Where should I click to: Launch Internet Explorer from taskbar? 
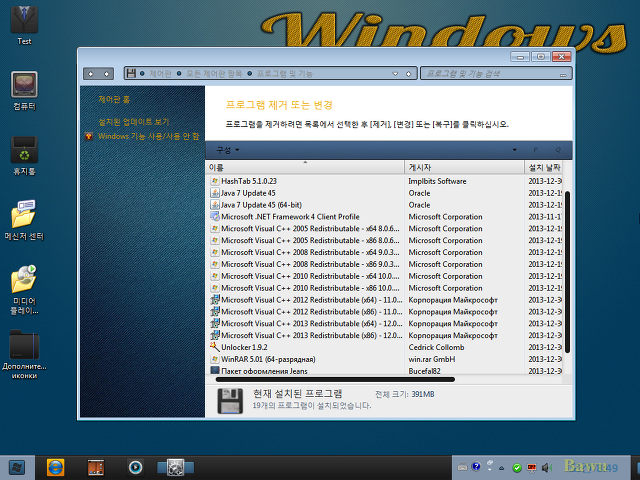[x=56, y=468]
